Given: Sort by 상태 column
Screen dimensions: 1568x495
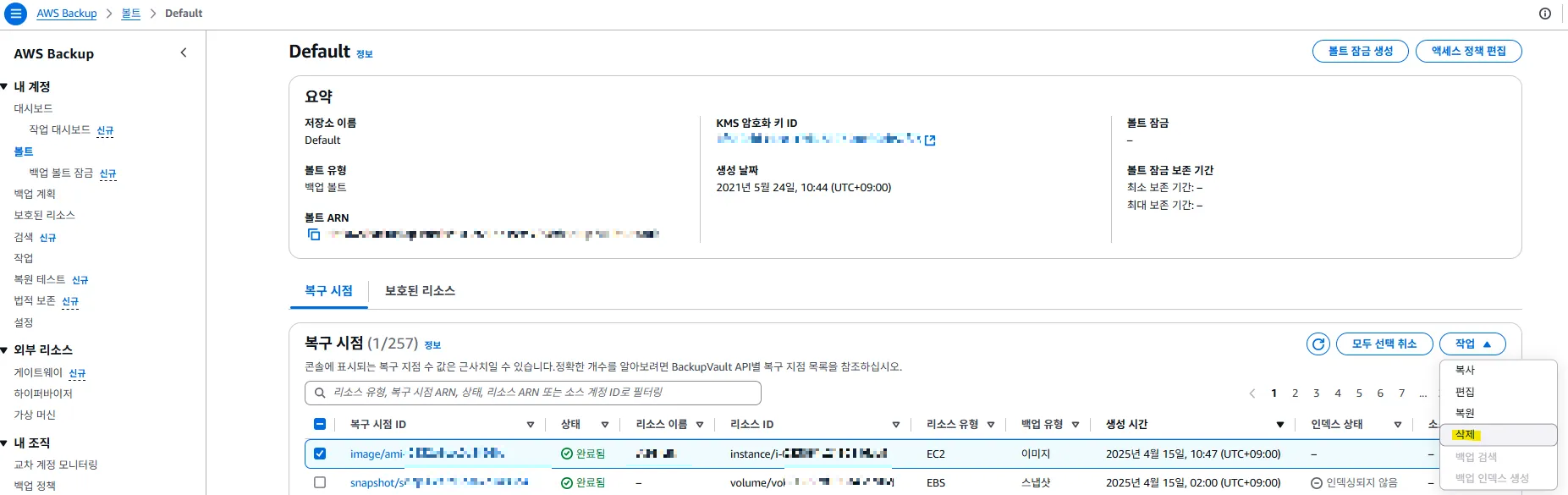Looking at the screenshot, I should pyautogui.click(x=605, y=425).
